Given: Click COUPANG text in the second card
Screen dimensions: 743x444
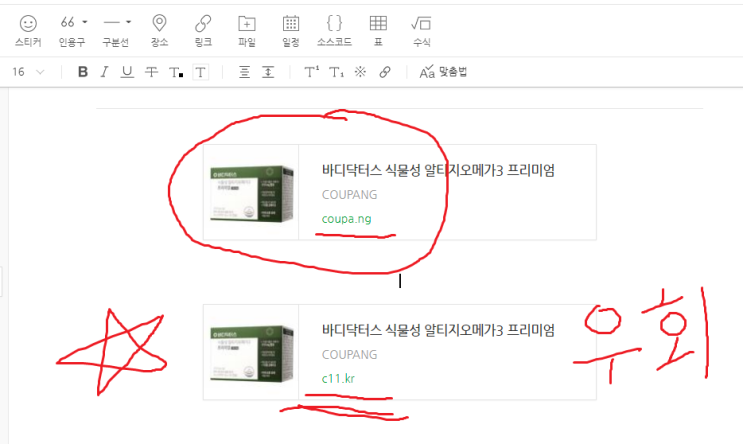Looking at the screenshot, I should click(350, 354).
